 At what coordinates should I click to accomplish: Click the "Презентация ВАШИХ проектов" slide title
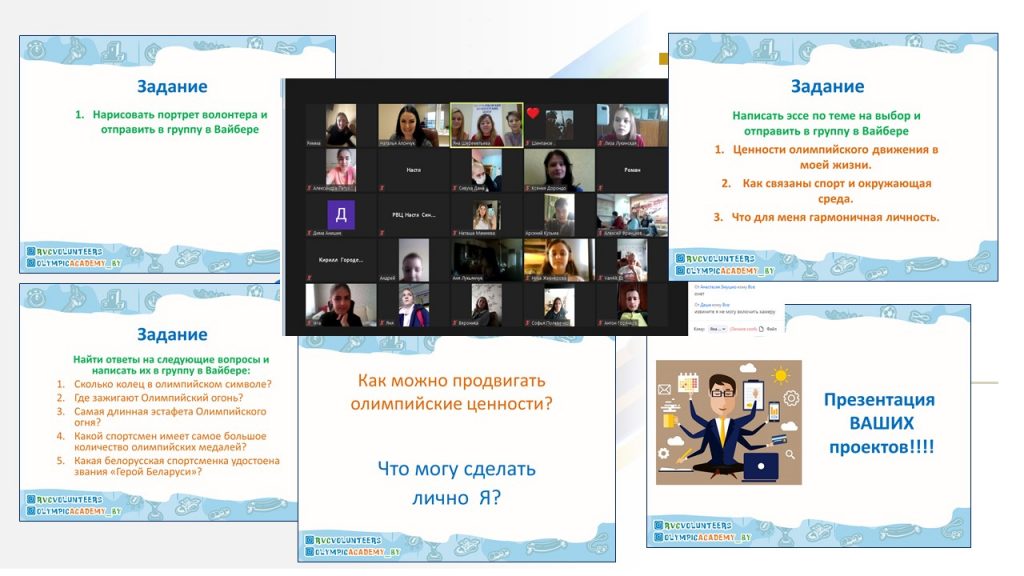878,423
